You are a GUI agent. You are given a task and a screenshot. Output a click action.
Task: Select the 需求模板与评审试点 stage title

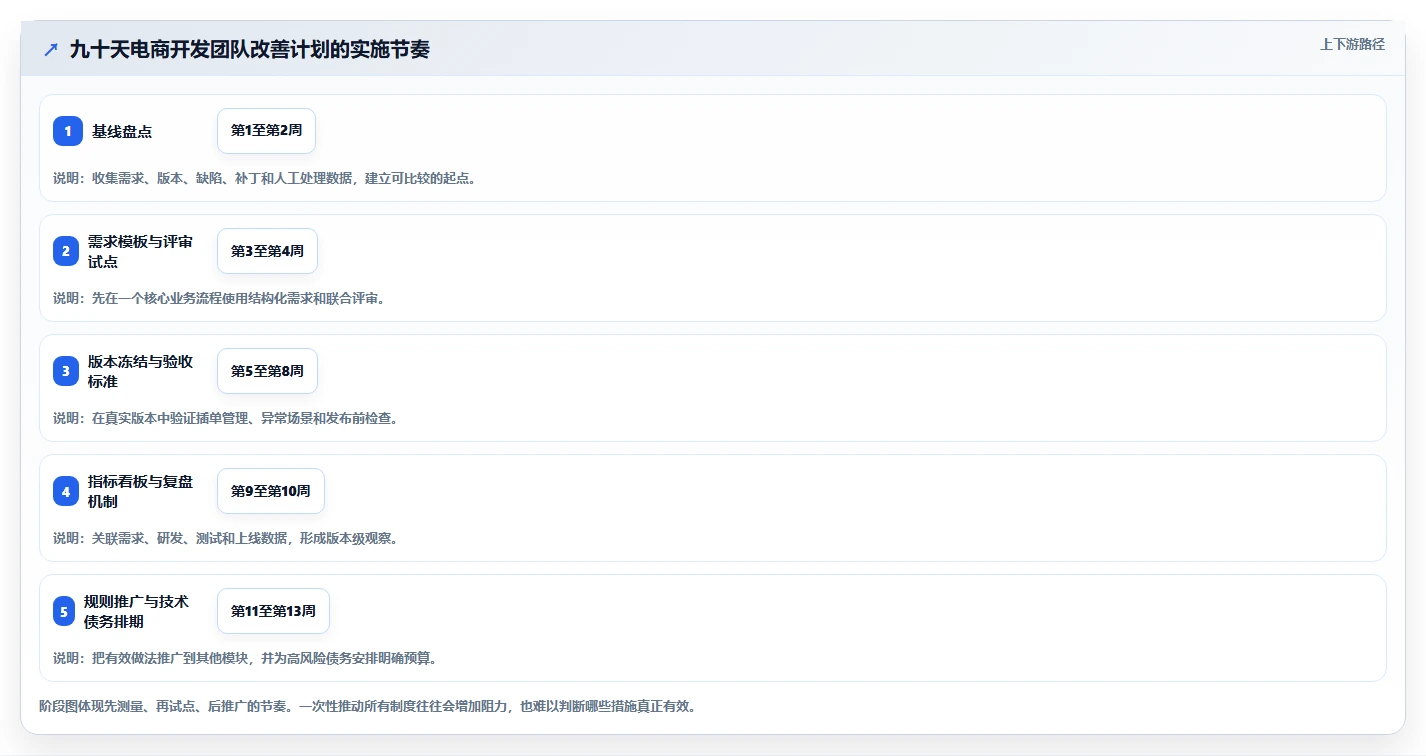[140, 251]
